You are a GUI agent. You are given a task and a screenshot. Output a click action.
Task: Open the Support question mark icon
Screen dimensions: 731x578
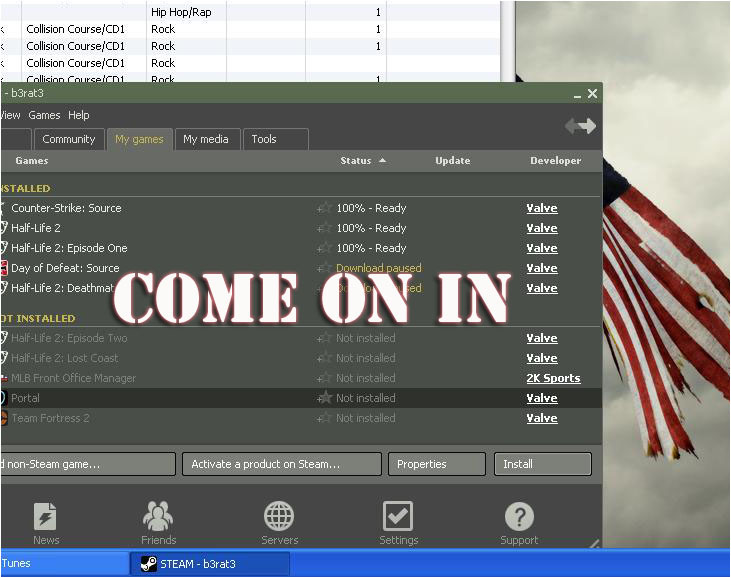[519, 516]
